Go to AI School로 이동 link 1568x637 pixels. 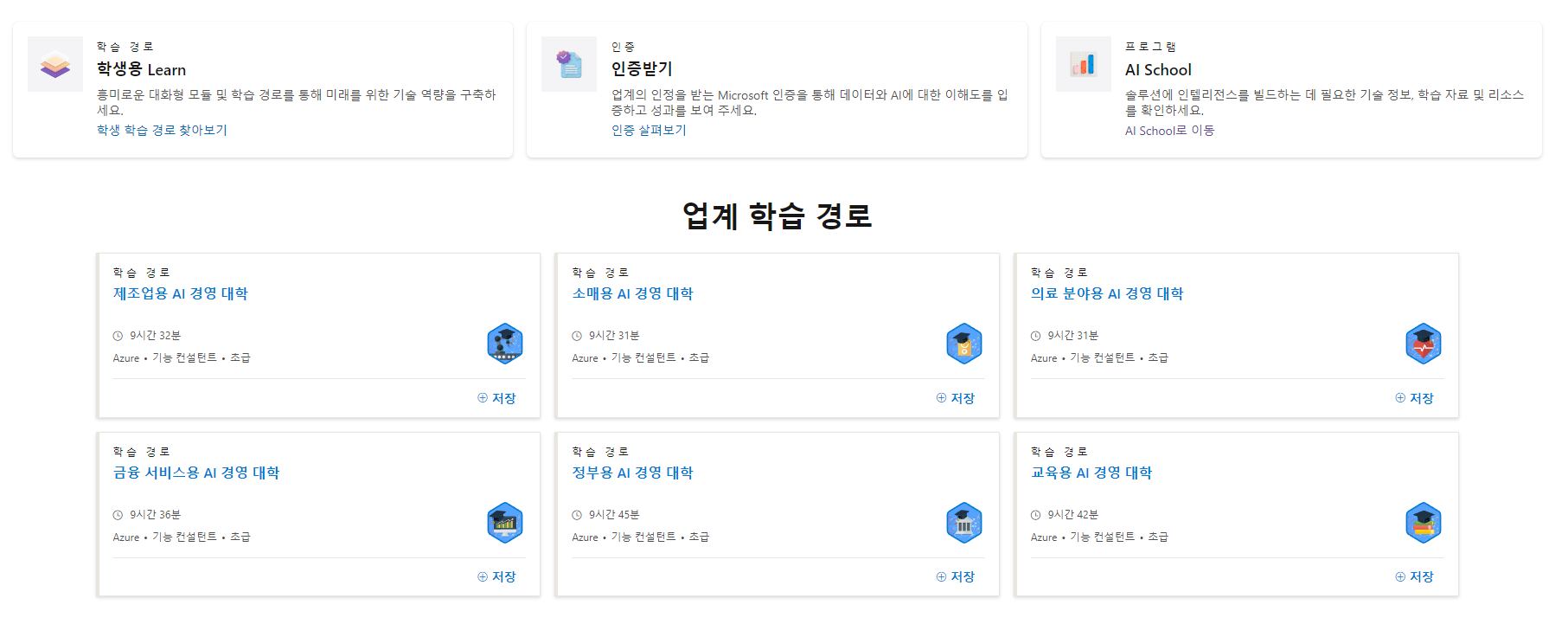tap(1169, 130)
